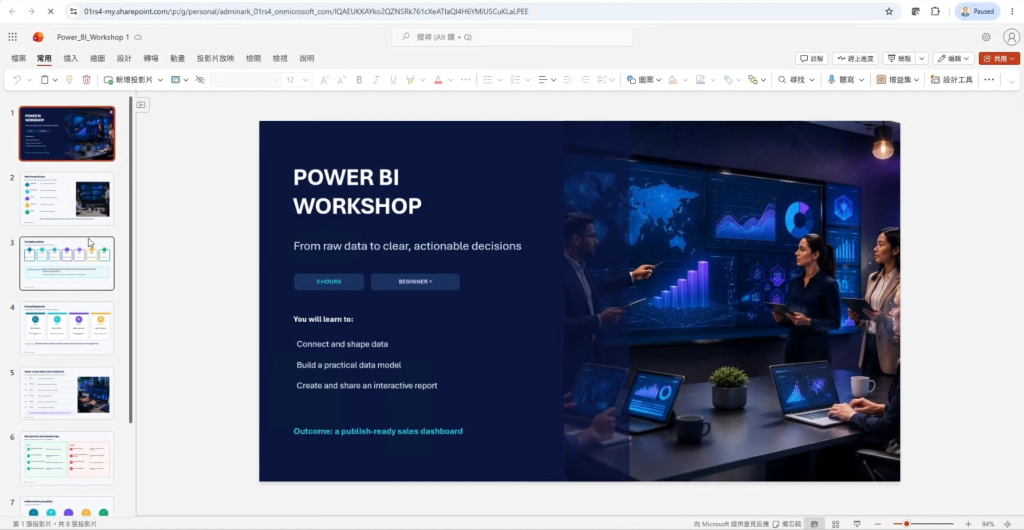Click the numbered list icon
Screen dimensions: 1024x530
point(515,80)
